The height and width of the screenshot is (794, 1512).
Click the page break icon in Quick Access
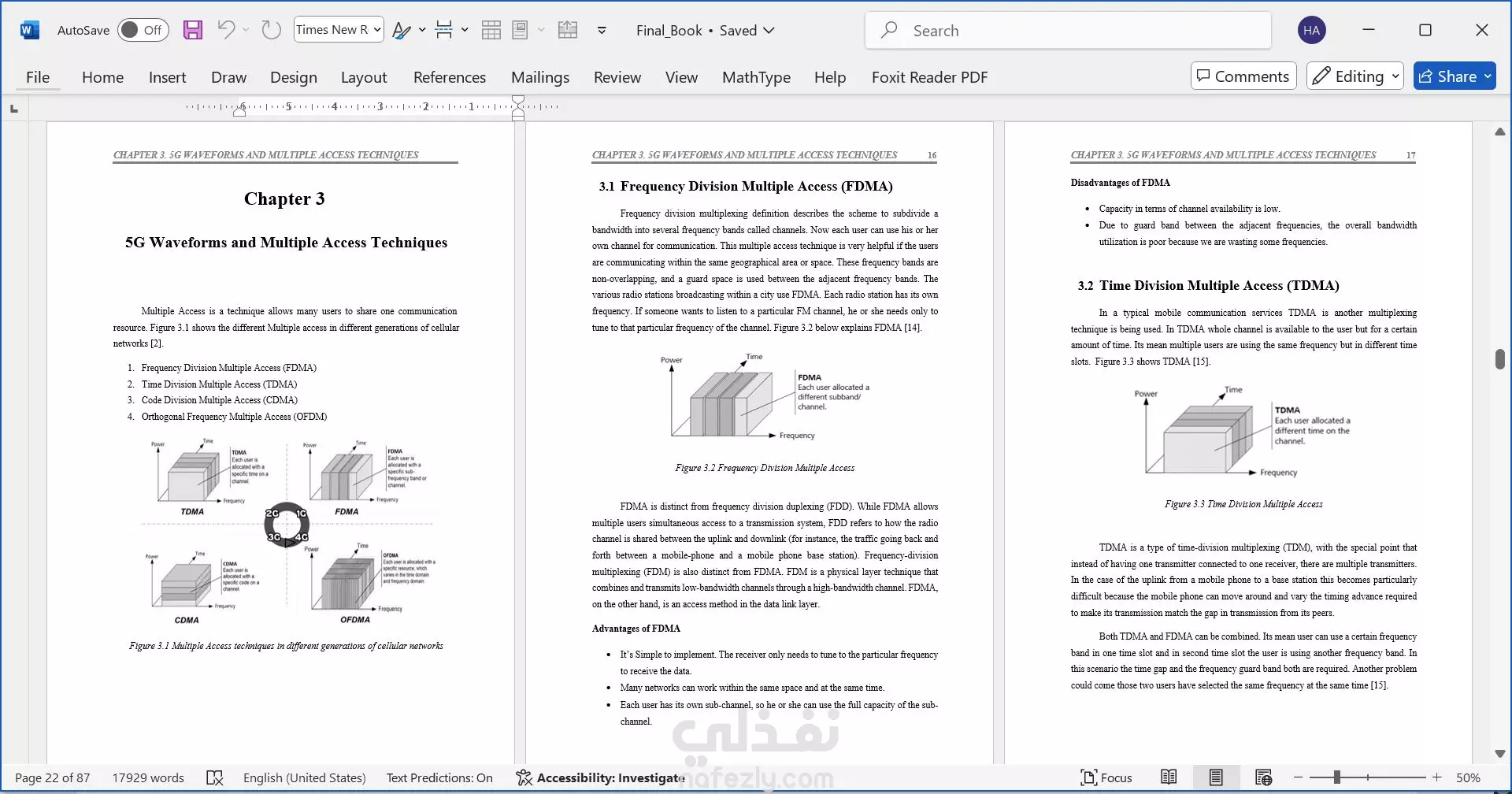click(568, 30)
